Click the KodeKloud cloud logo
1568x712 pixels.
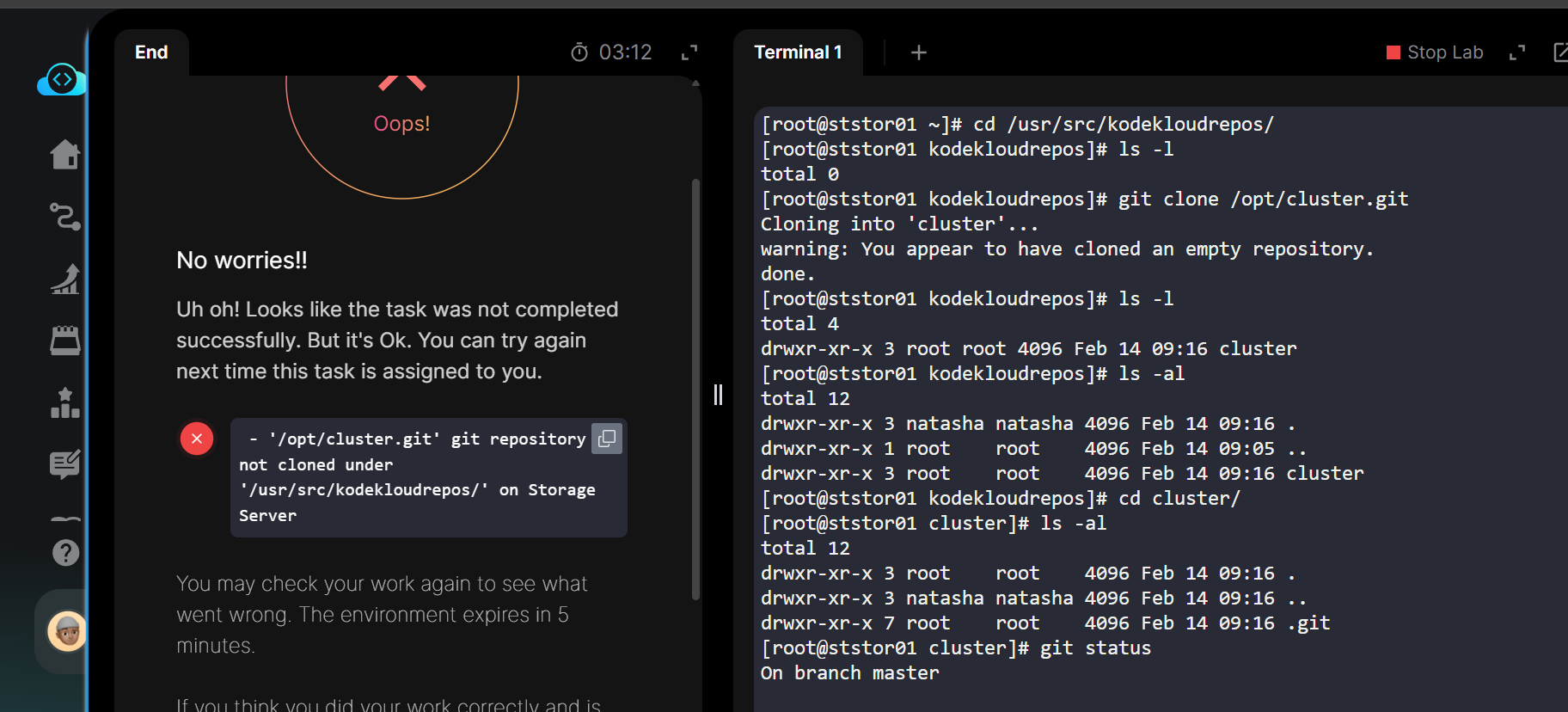(x=62, y=80)
